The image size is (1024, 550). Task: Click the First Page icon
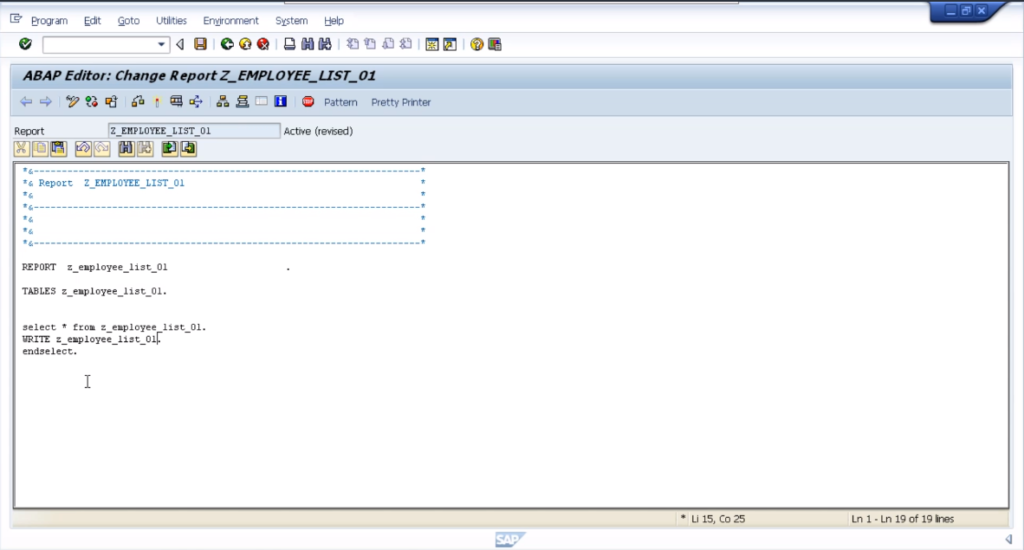[x=353, y=44]
